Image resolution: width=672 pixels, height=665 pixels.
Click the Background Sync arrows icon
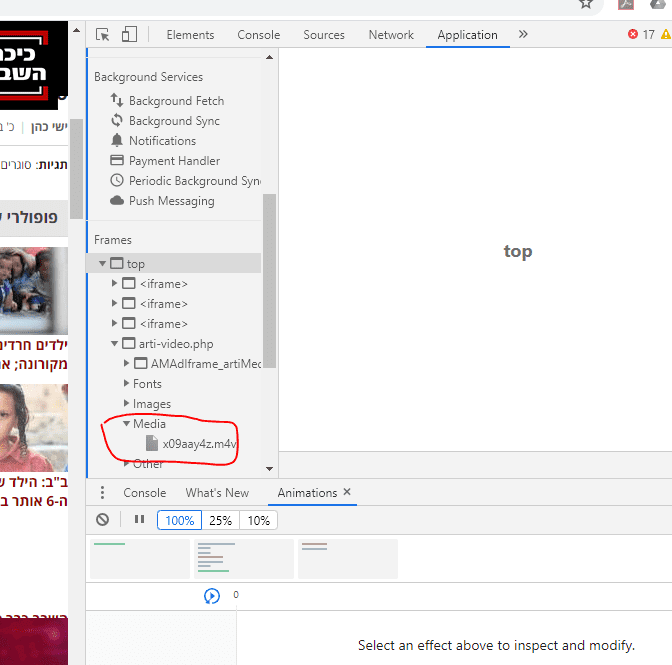click(117, 120)
